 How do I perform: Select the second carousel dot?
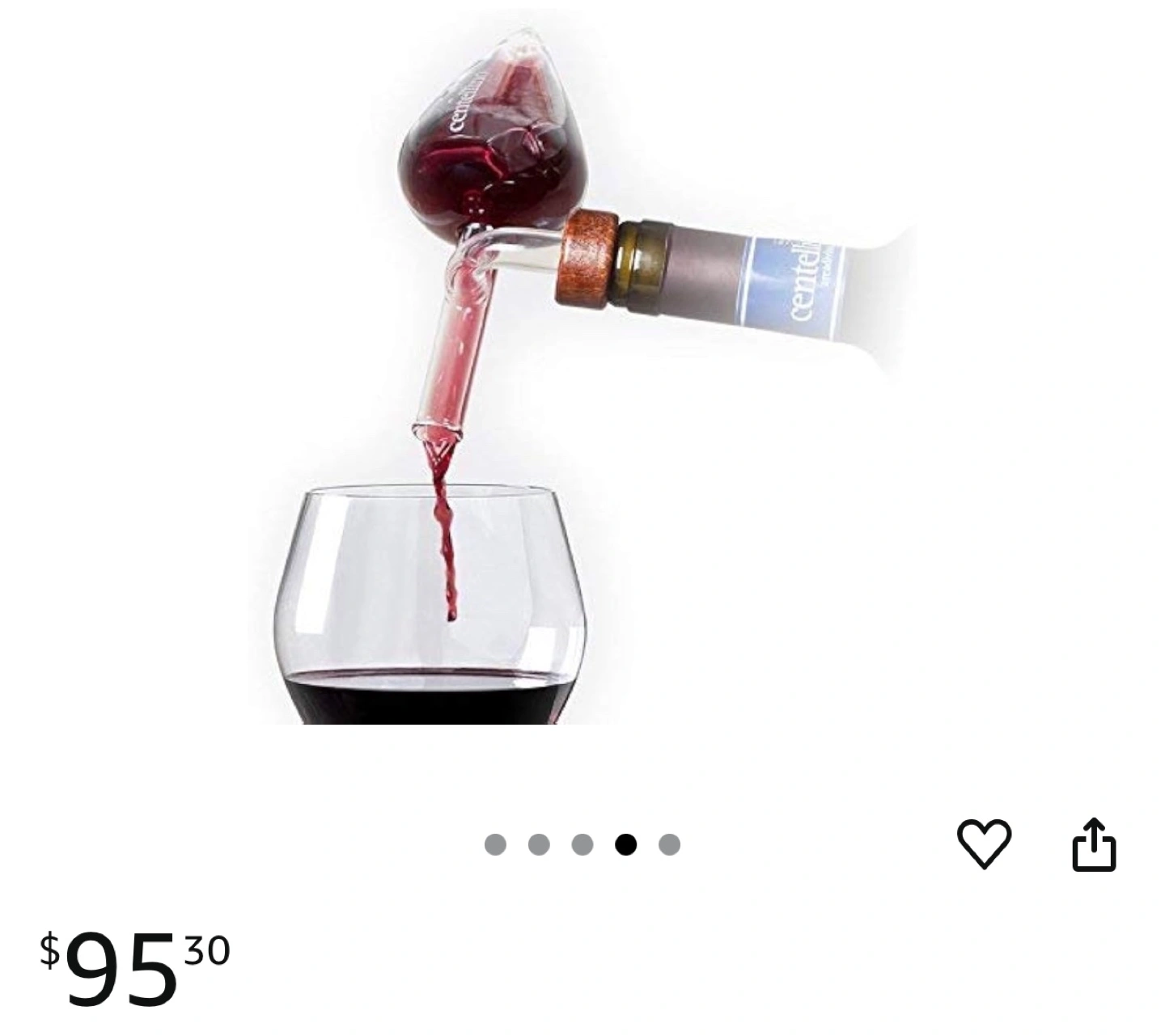pos(539,845)
